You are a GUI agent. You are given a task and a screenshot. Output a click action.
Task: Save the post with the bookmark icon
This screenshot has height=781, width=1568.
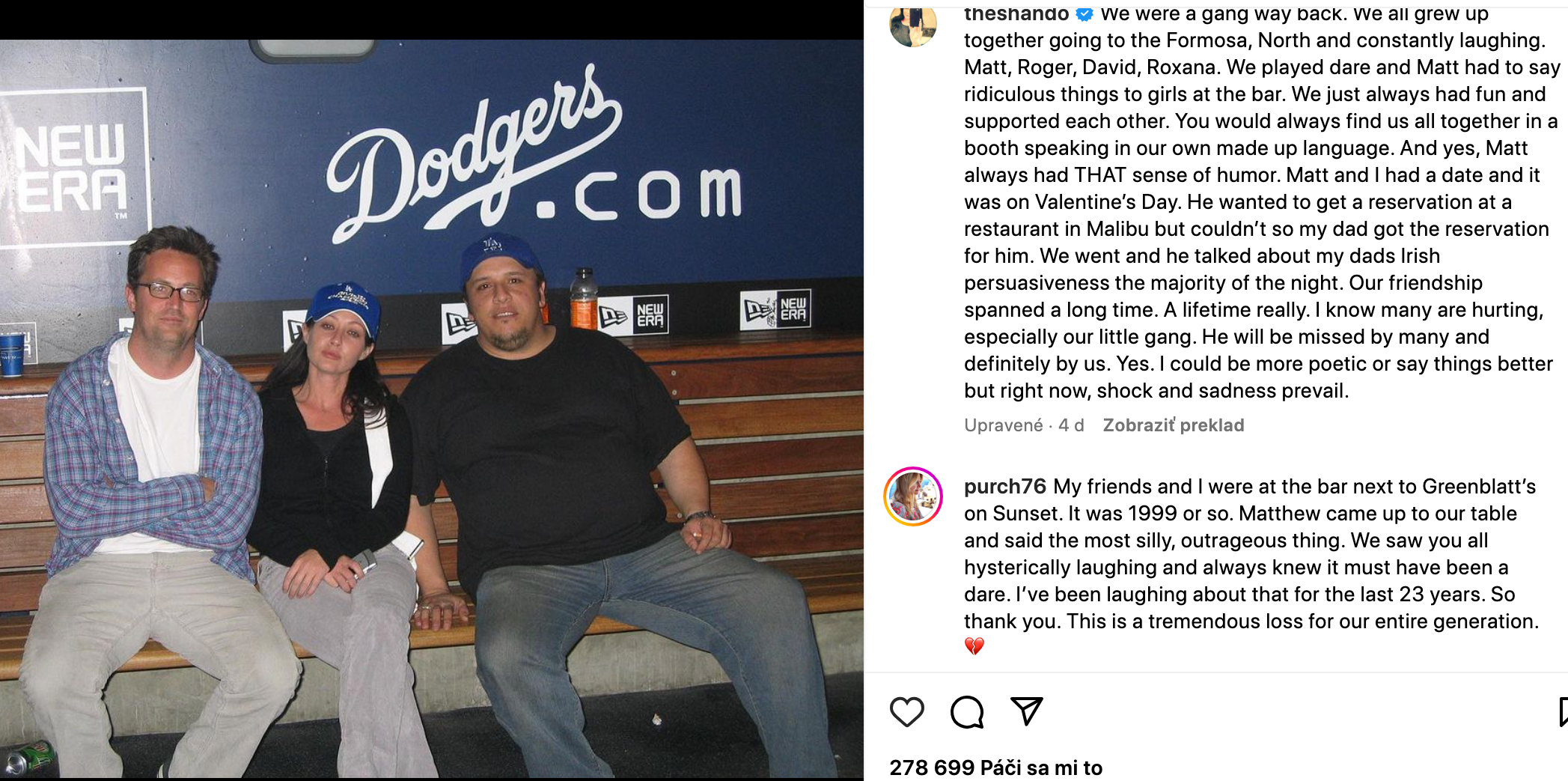pos(1563,711)
